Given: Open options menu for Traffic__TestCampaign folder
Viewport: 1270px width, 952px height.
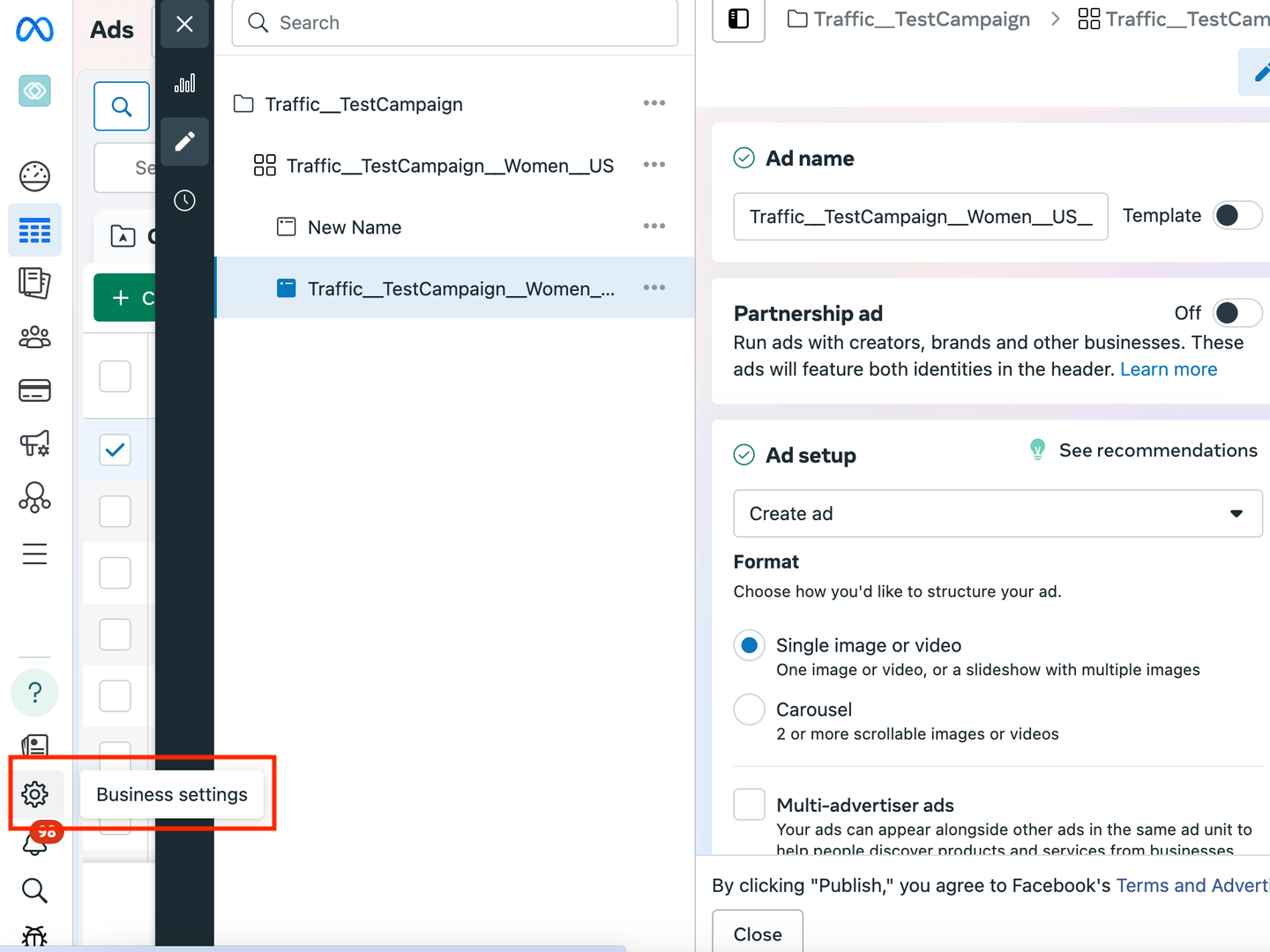Looking at the screenshot, I should [654, 104].
